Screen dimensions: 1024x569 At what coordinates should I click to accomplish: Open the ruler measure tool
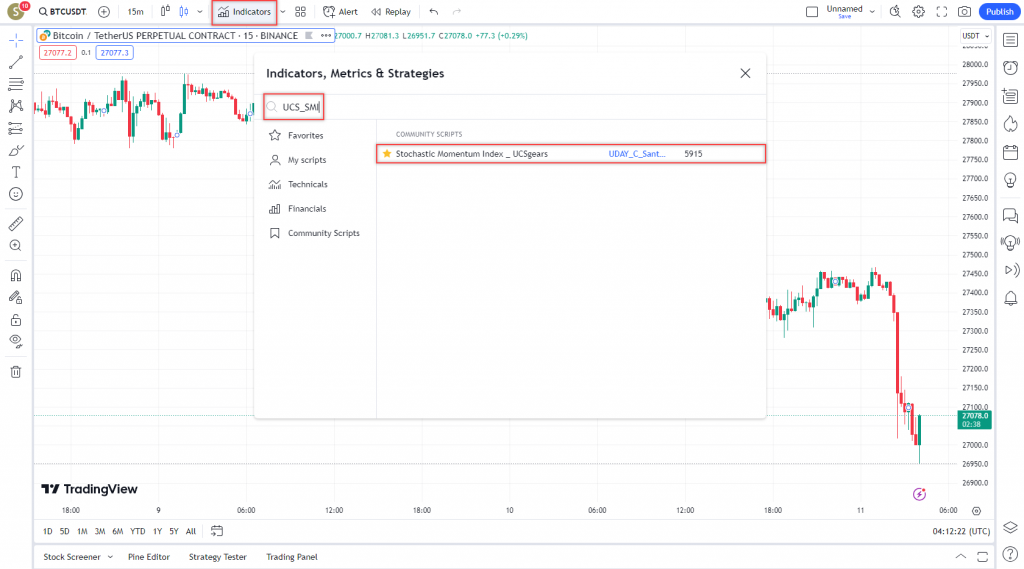tap(15, 223)
